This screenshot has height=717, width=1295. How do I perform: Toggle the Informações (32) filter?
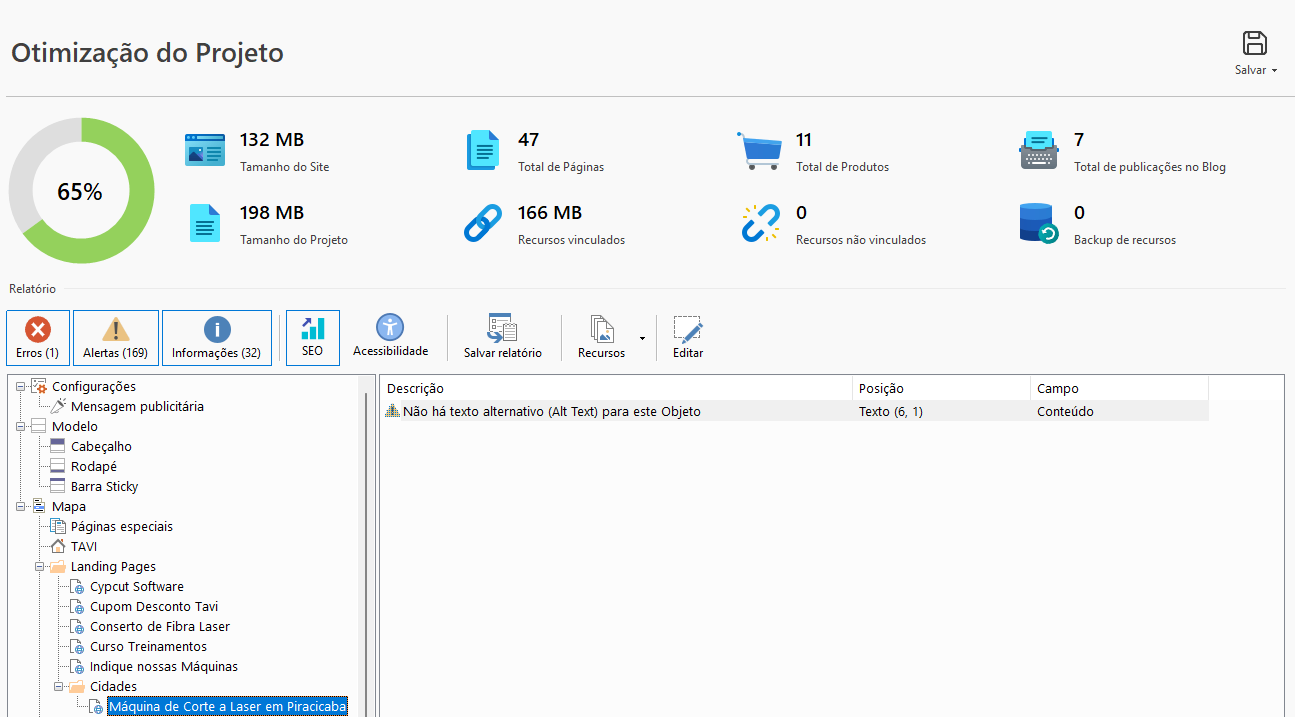216,338
